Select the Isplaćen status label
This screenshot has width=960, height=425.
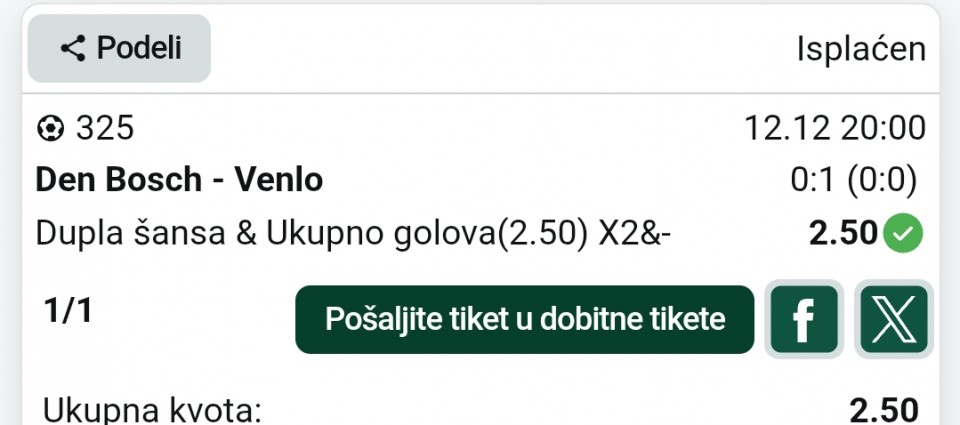click(x=861, y=48)
